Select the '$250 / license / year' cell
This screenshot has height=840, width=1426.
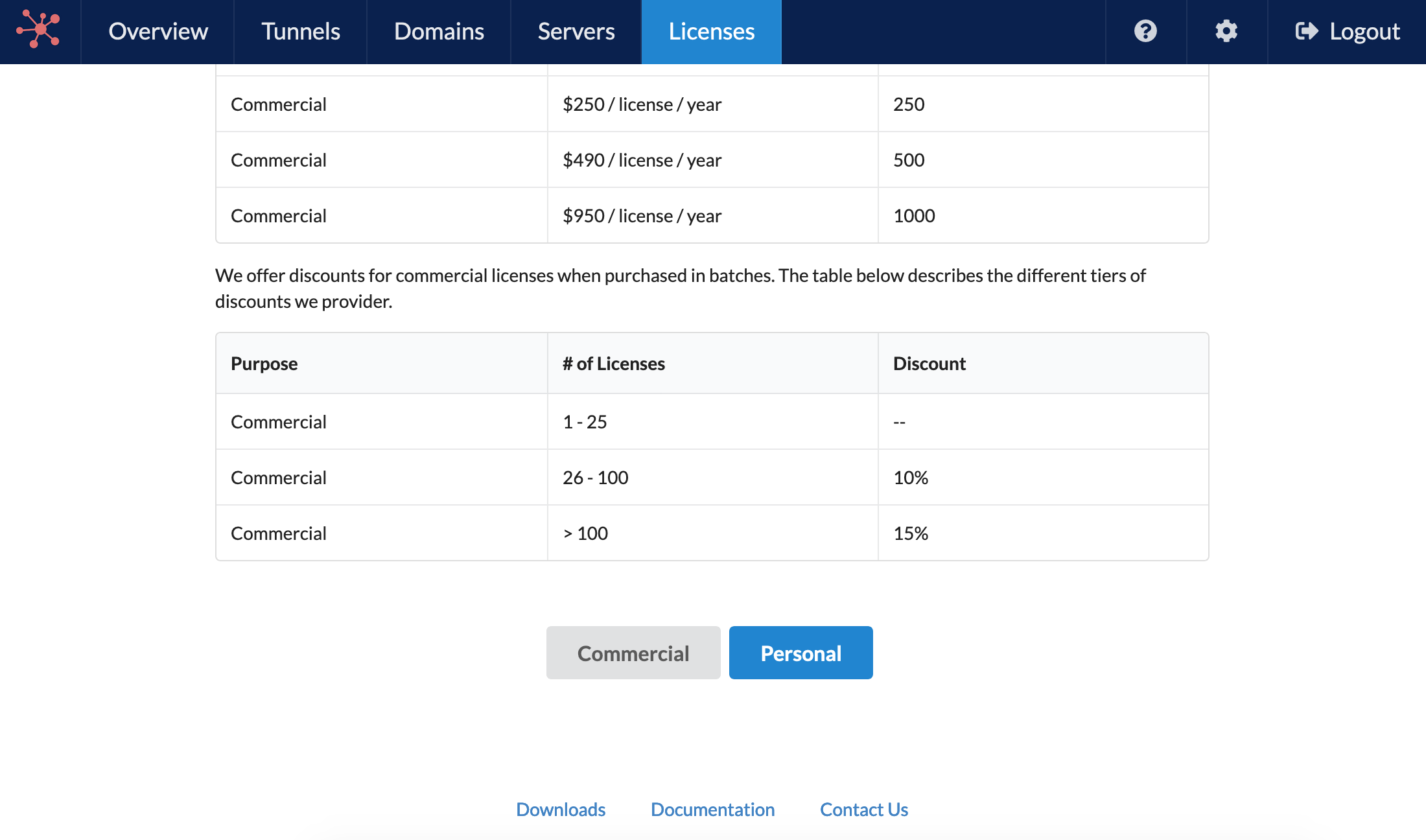pos(713,104)
